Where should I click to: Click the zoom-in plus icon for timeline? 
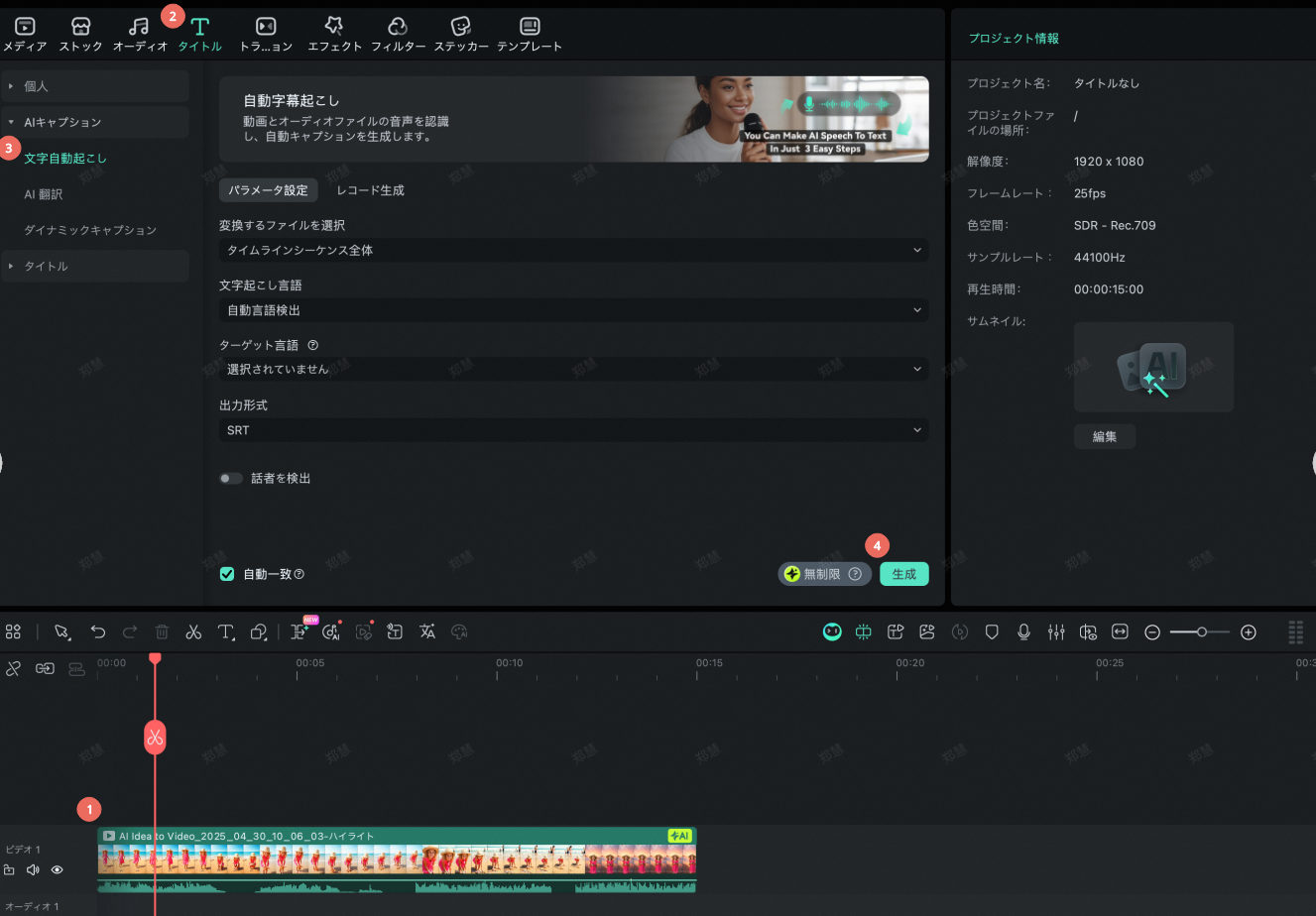coord(1249,631)
